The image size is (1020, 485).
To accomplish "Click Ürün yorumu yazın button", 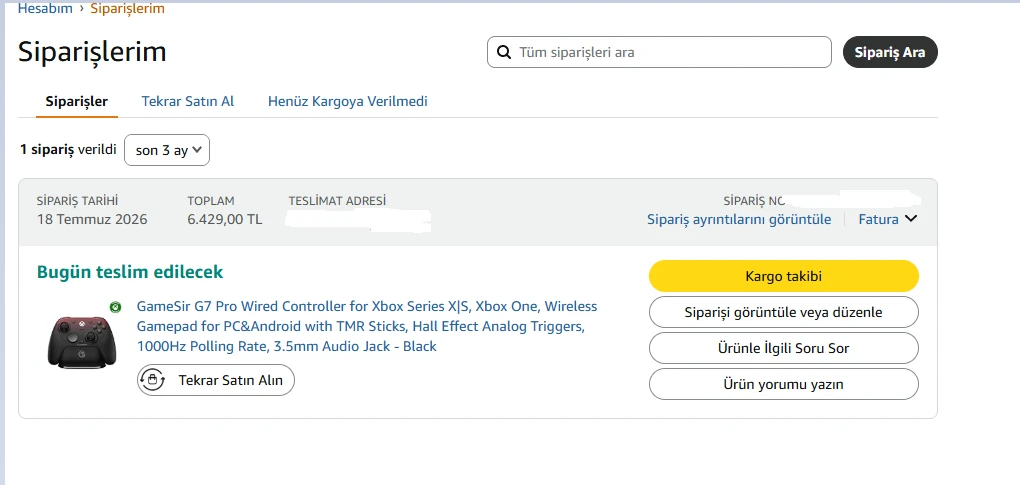I will tap(784, 384).
